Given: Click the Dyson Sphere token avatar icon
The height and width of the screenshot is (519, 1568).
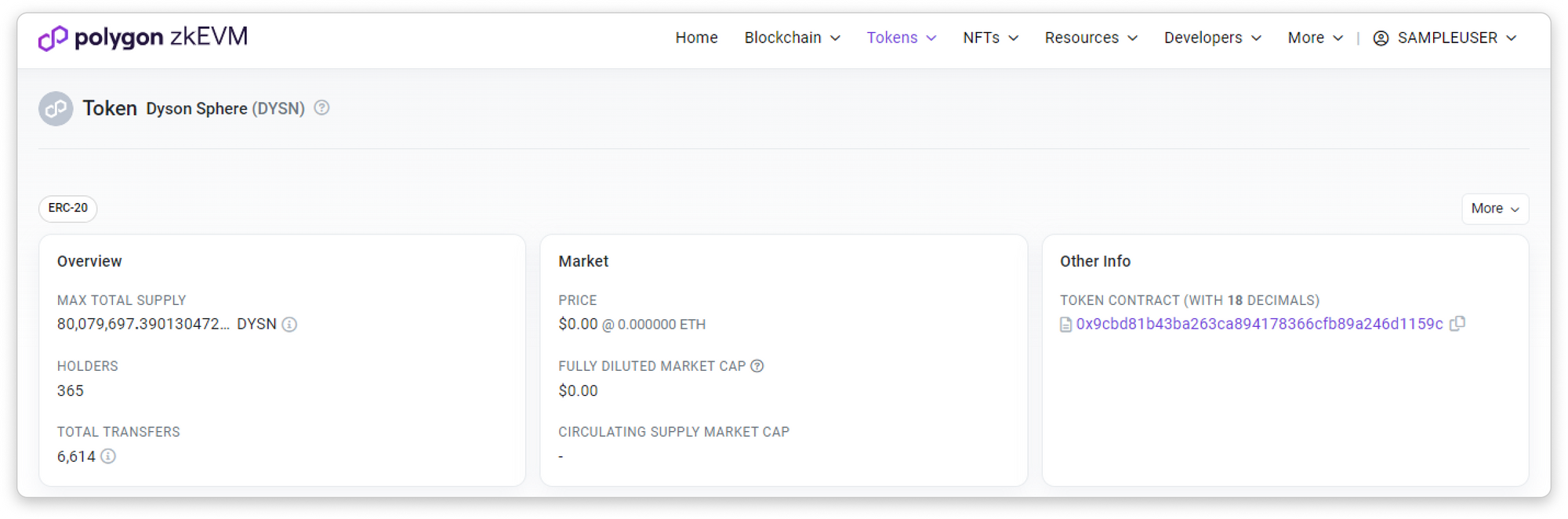Looking at the screenshot, I should pos(56,109).
